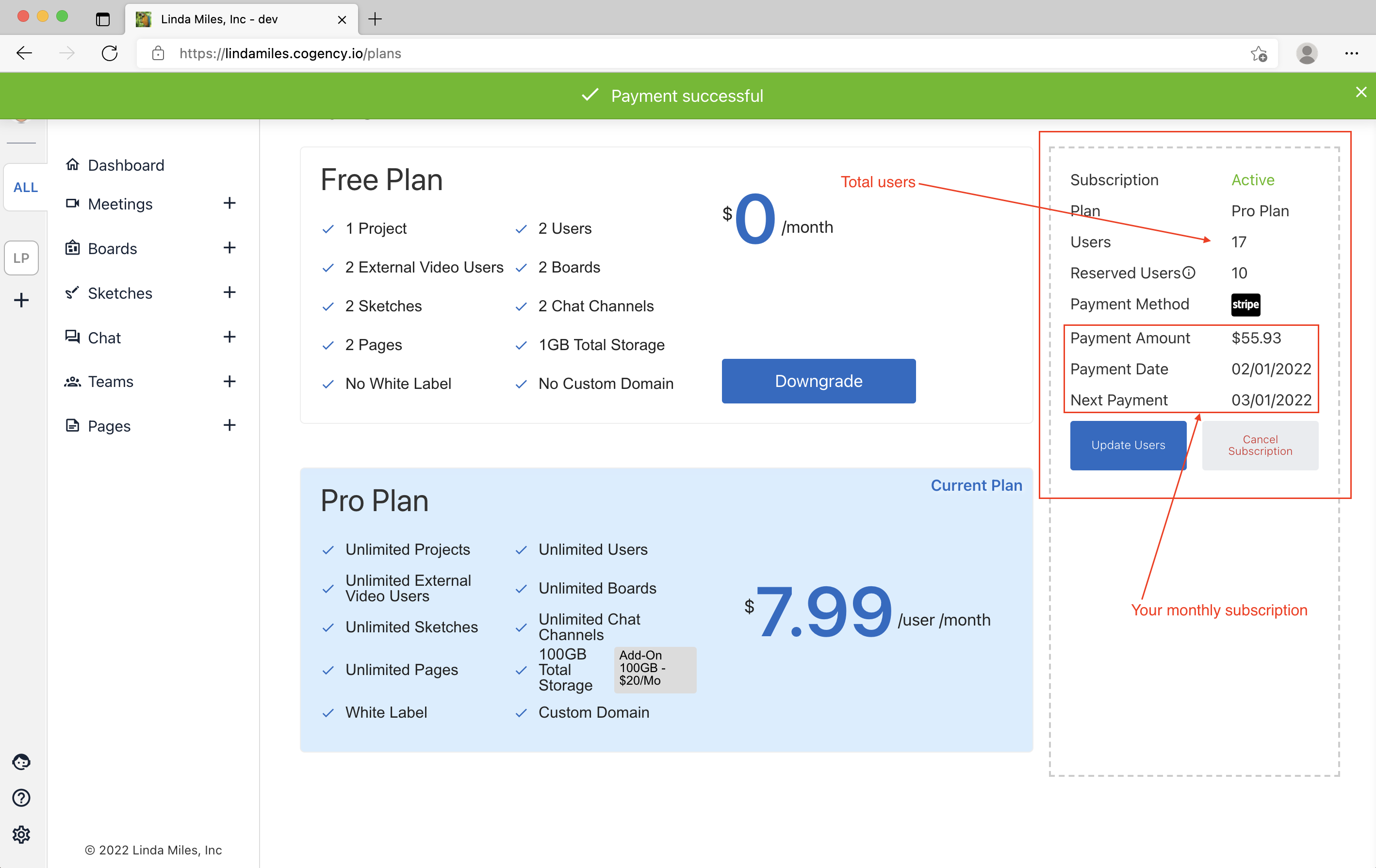Image resolution: width=1376 pixels, height=868 pixels.
Task: Click the Reserved Users info icon
Action: coord(1189,273)
